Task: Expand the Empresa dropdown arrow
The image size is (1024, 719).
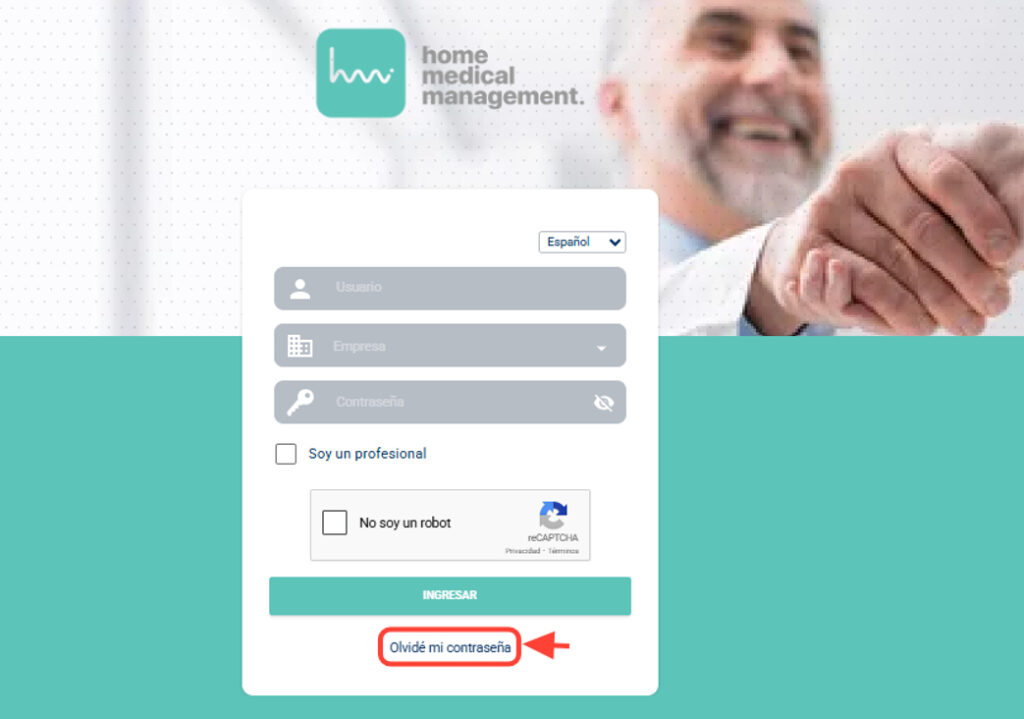Action: click(x=601, y=348)
